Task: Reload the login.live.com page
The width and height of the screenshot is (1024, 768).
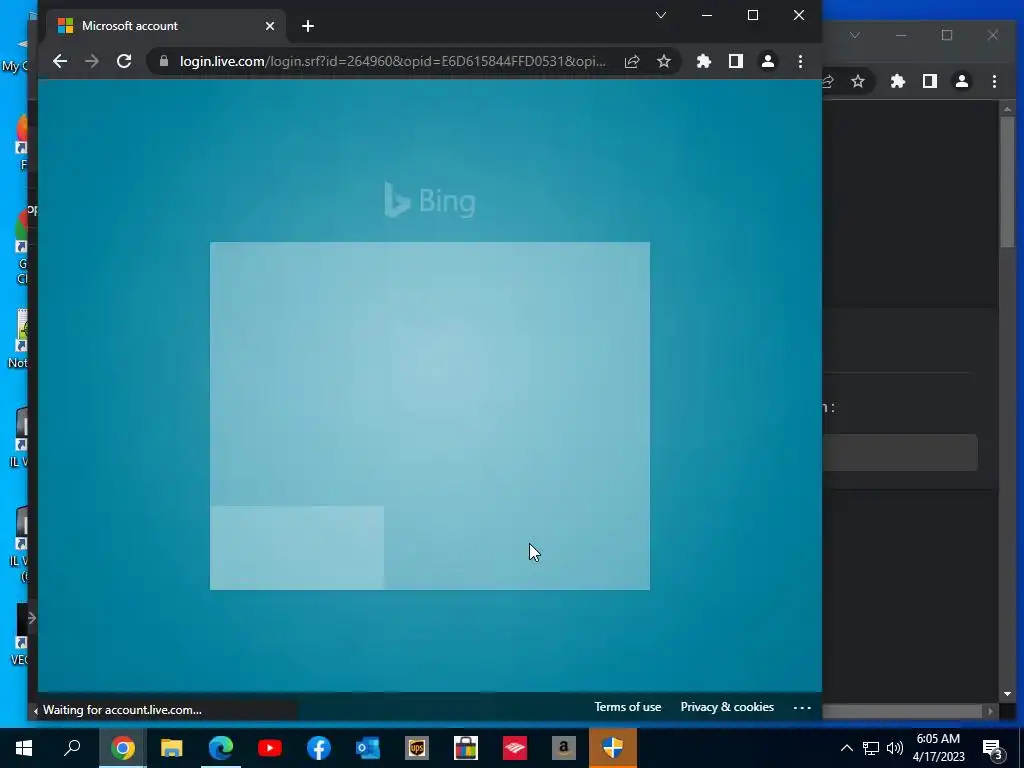Action: (x=124, y=61)
